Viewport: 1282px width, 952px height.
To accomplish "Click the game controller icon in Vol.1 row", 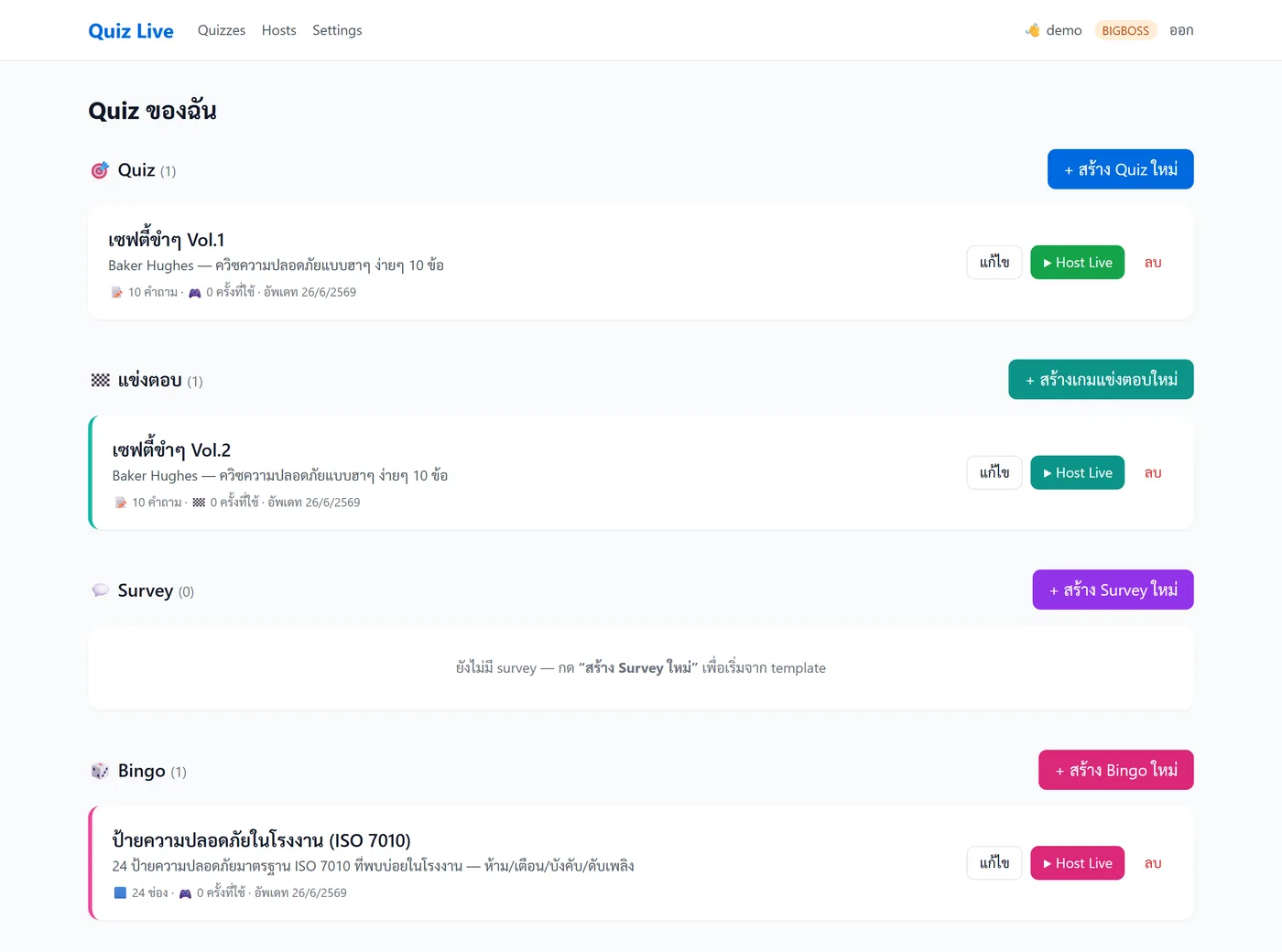I will pos(194,293).
